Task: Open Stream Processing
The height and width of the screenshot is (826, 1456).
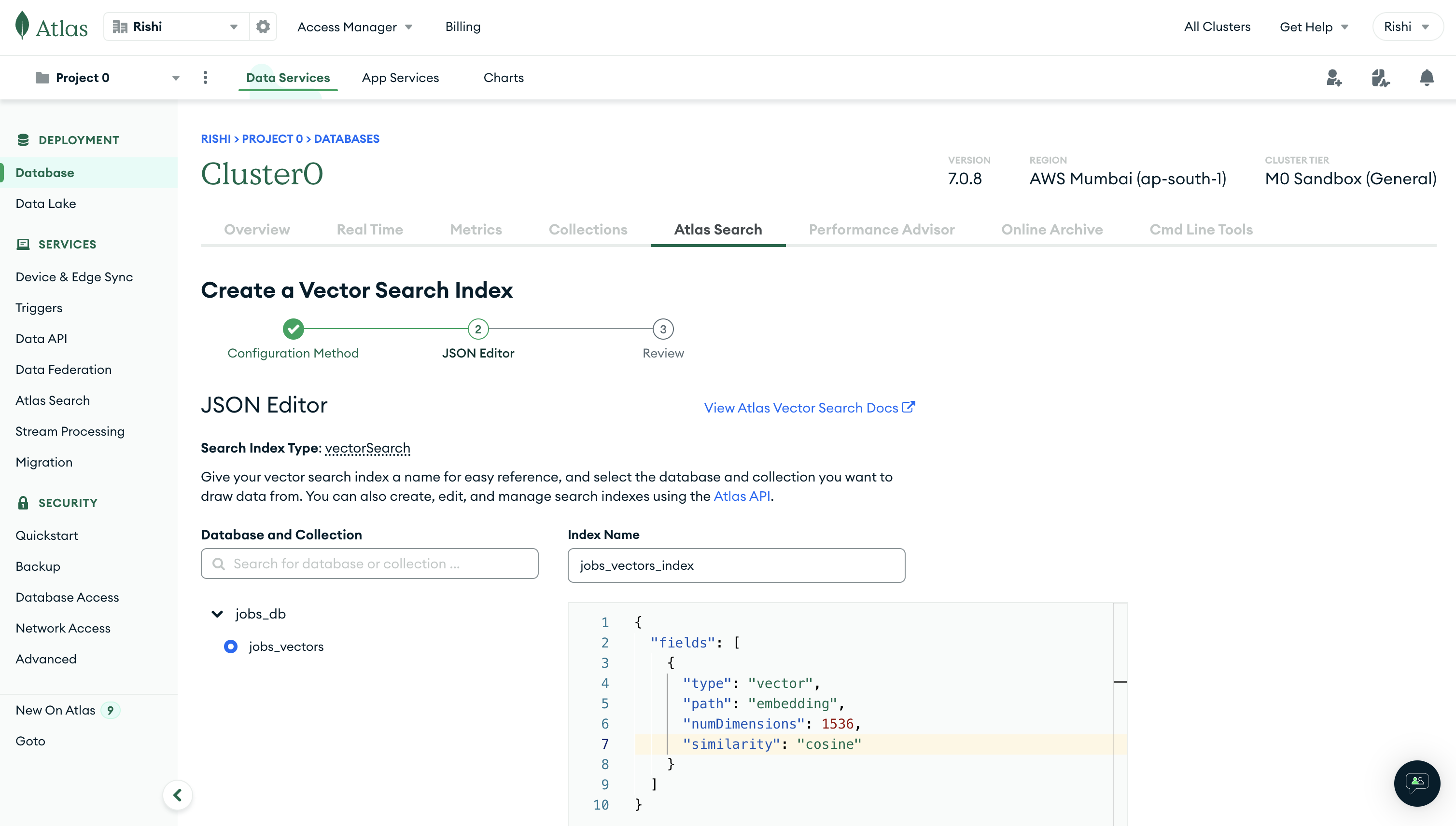Action: pos(70,431)
